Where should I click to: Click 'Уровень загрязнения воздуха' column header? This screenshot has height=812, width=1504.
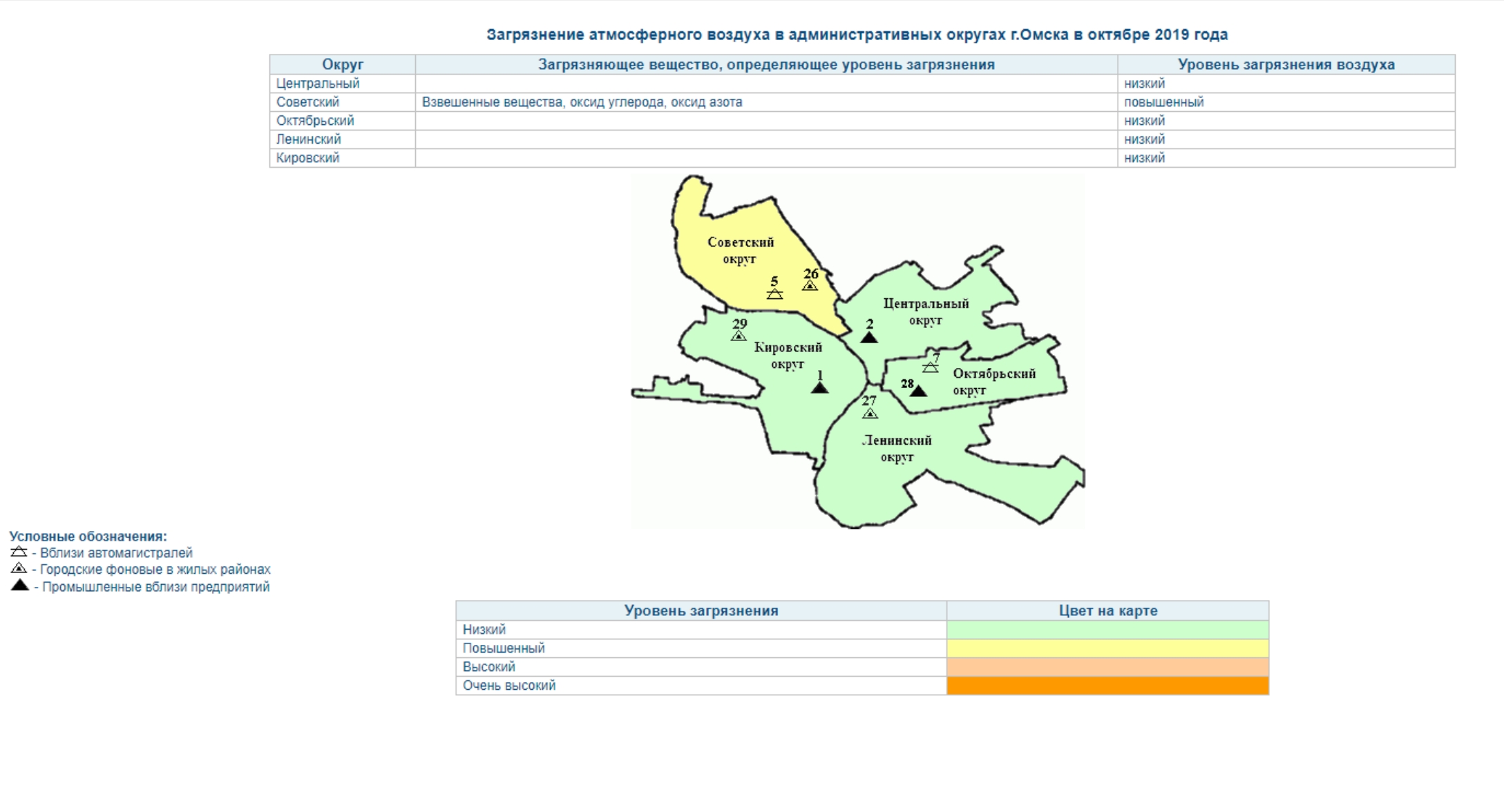(x=1286, y=64)
